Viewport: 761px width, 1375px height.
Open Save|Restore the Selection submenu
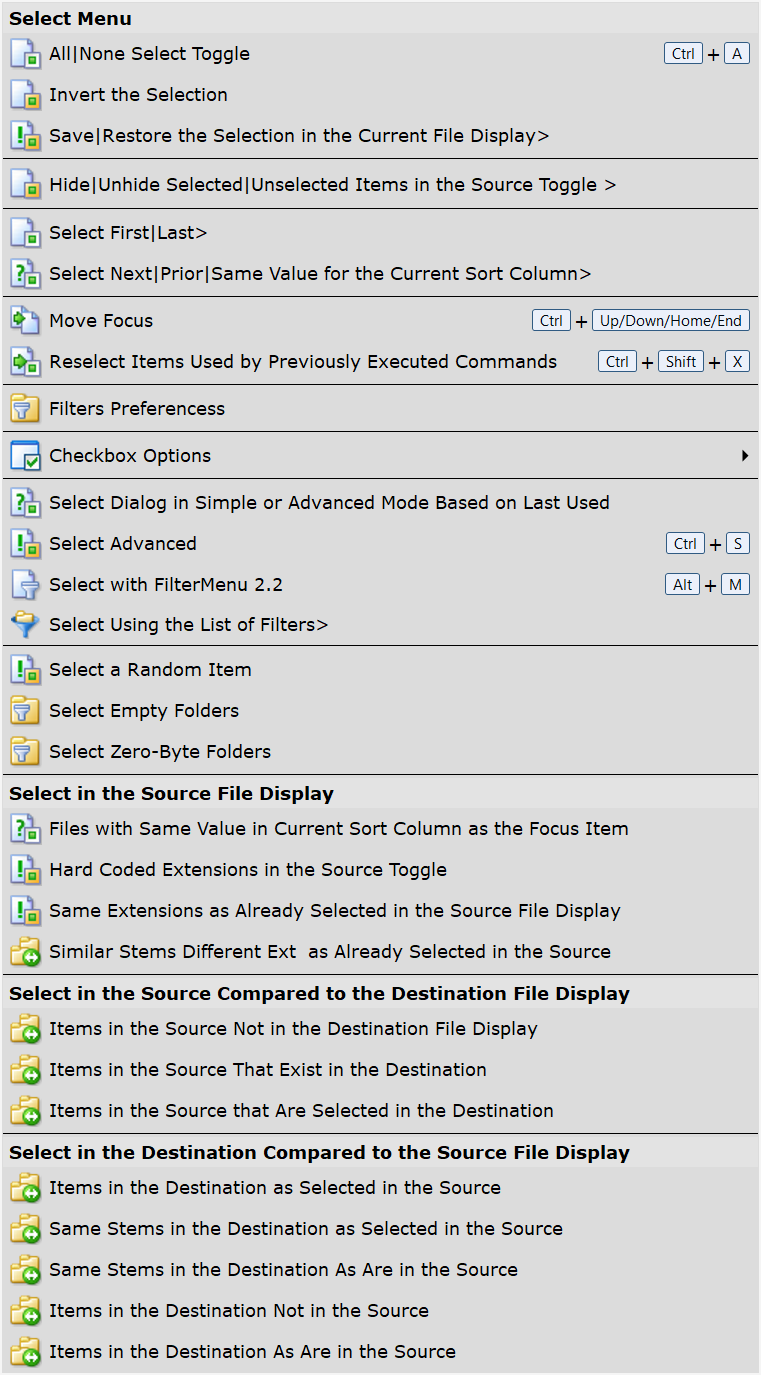tap(299, 136)
